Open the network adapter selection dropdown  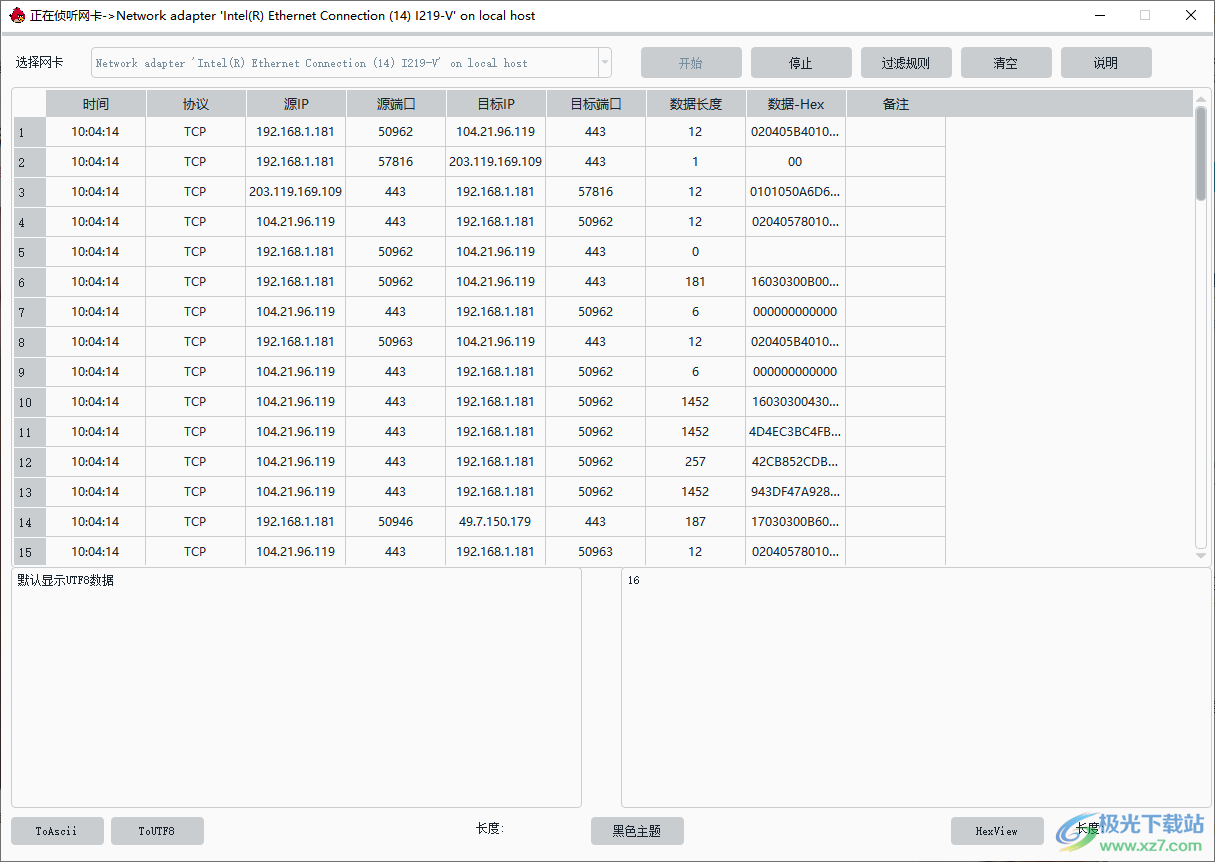click(605, 63)
